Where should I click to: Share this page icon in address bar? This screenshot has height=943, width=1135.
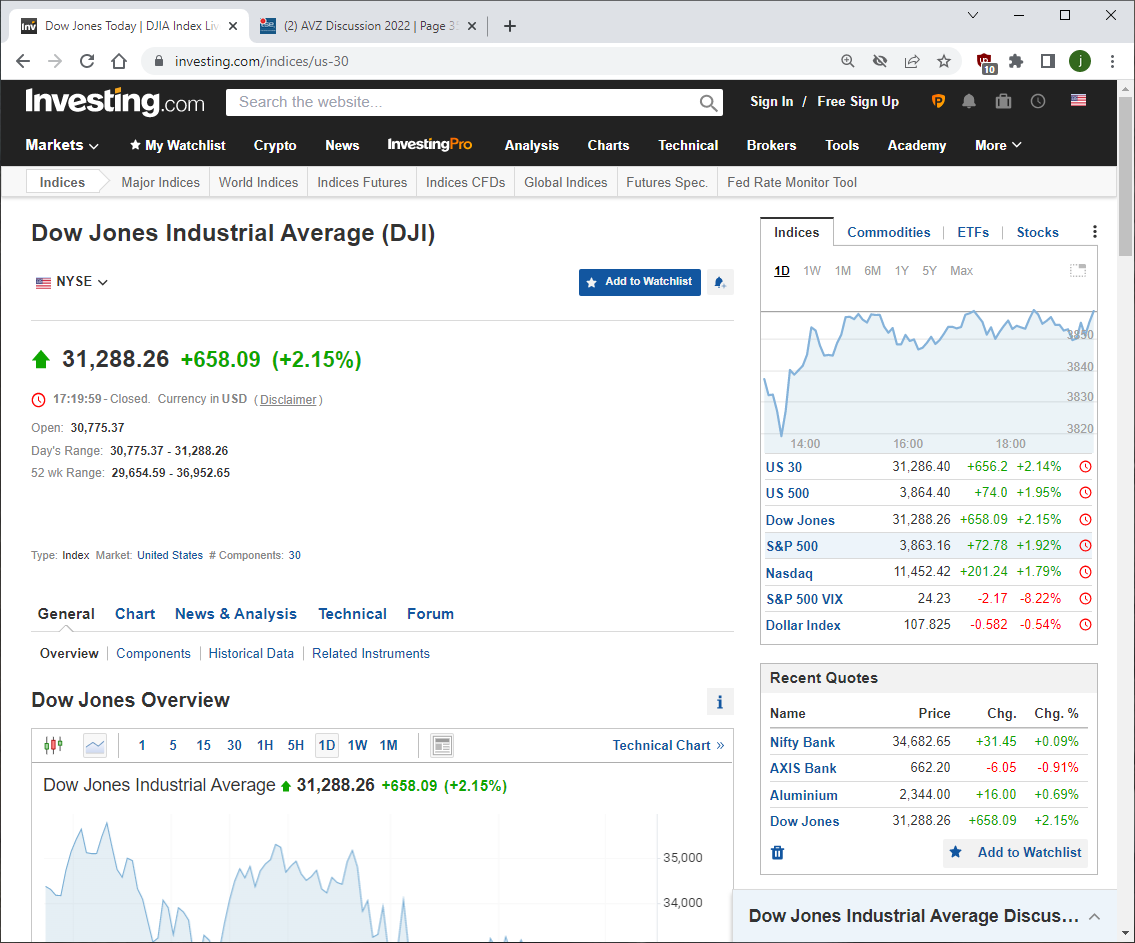(912, 62)
